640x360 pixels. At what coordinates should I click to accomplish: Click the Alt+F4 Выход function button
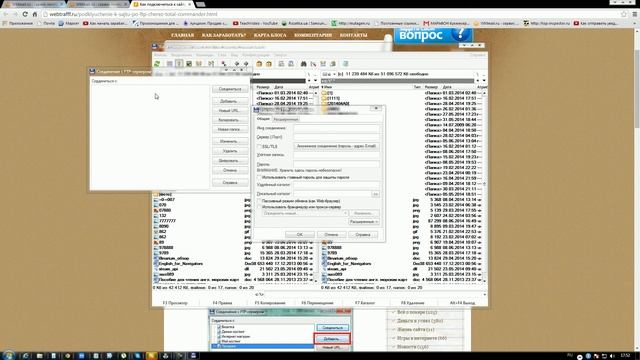click(x=462, y=303)
